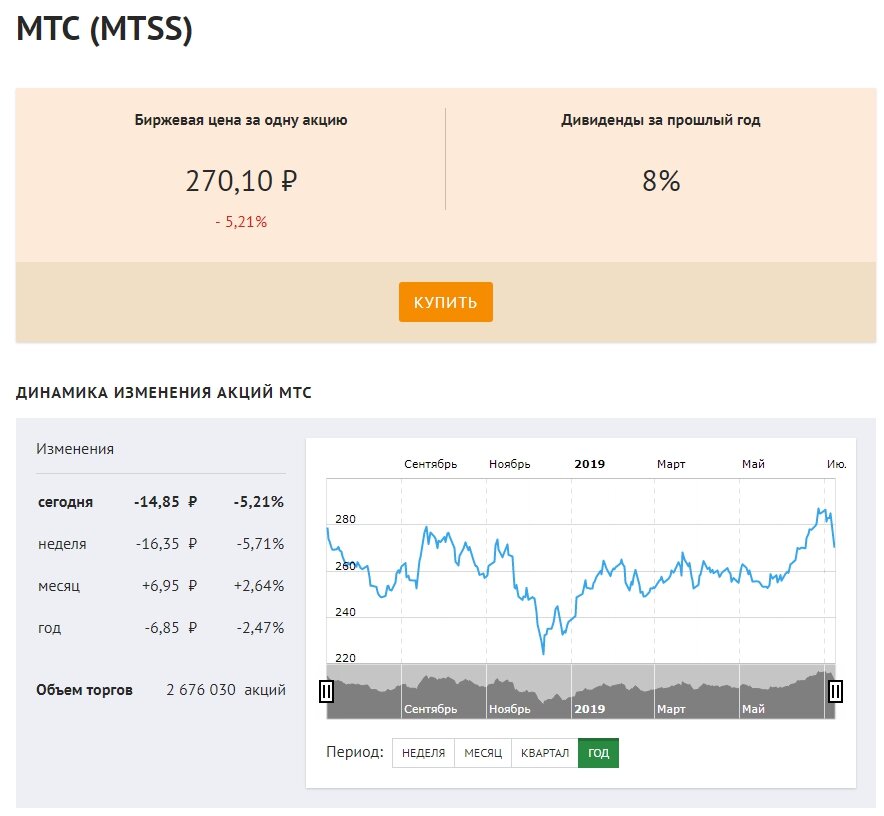
Task: Click the Сентябрь label above the chart
Action: coord(430,464)
